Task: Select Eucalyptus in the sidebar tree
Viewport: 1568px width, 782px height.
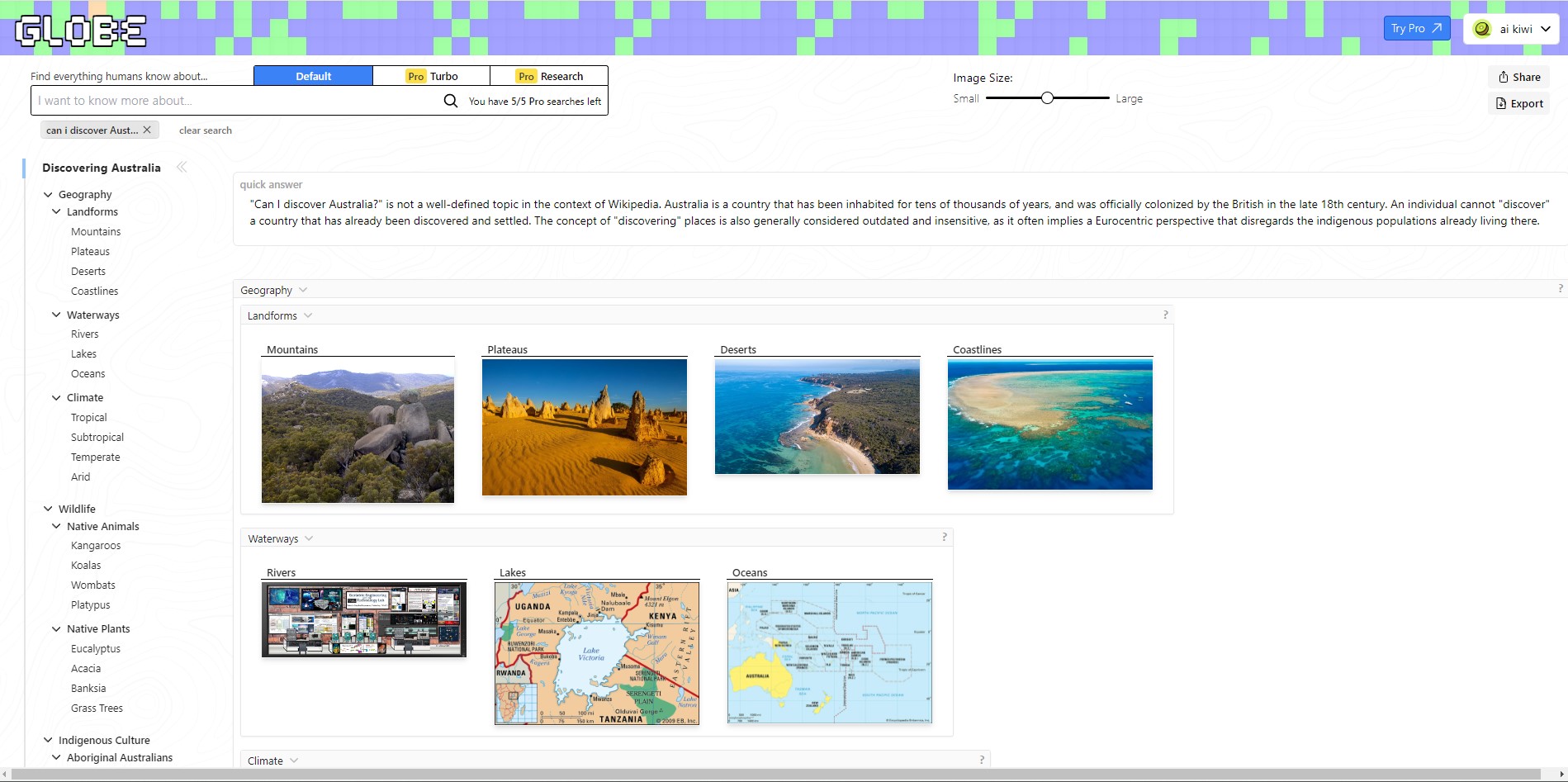Action: coord(96,648)
